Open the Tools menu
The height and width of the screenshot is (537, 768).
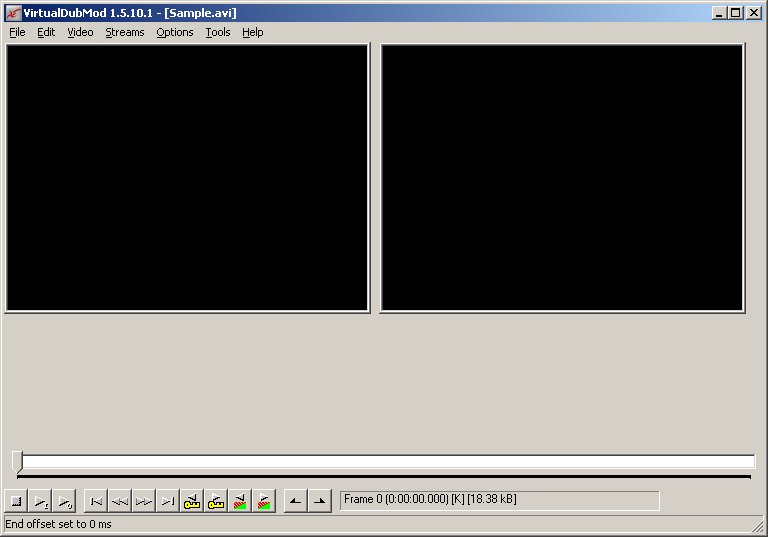pos(218,32)
